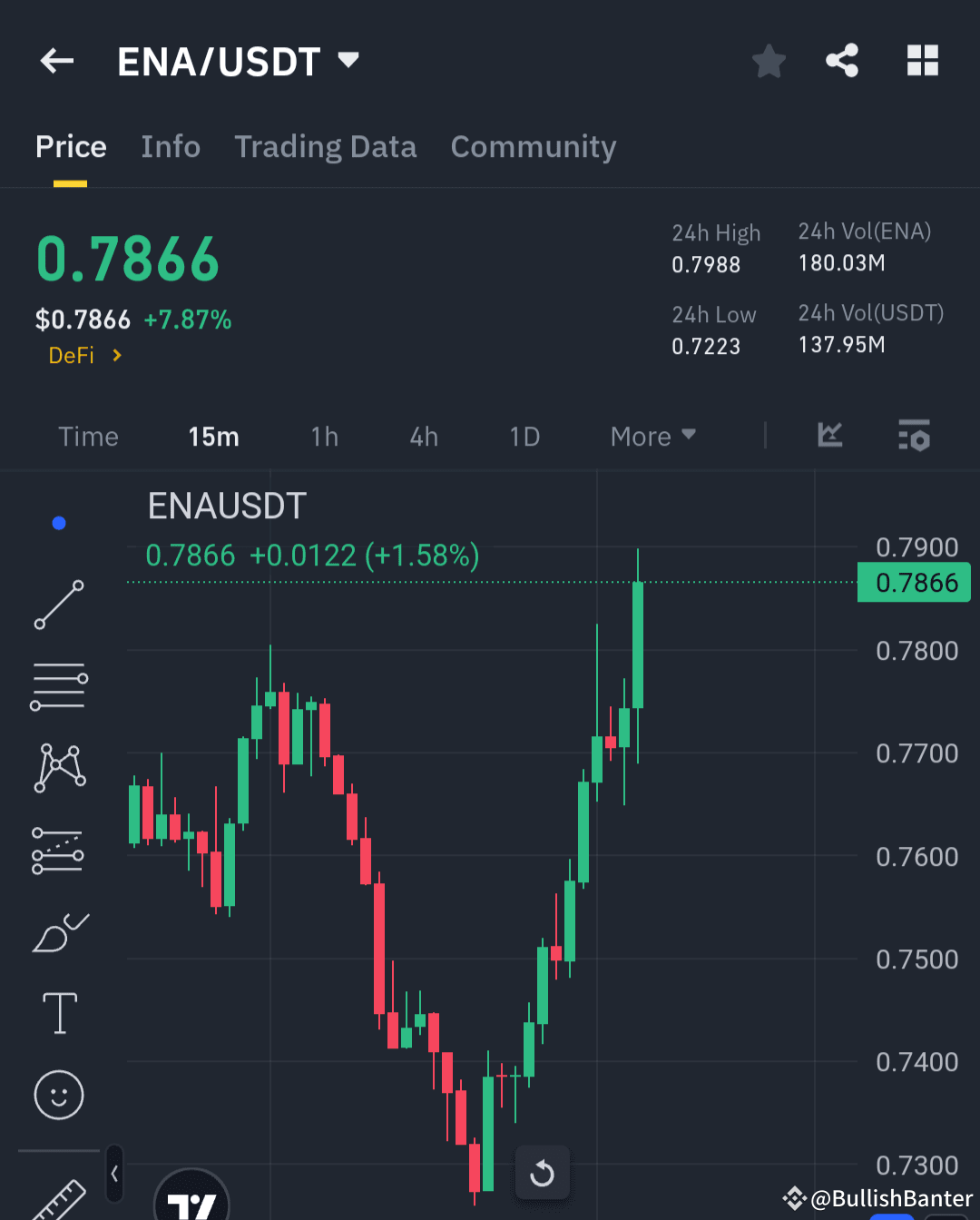Select the horizontal lines drawing tool
The height and width of the screenshot is (1220, 980).
pyautogui.click(x=58, y=685)
